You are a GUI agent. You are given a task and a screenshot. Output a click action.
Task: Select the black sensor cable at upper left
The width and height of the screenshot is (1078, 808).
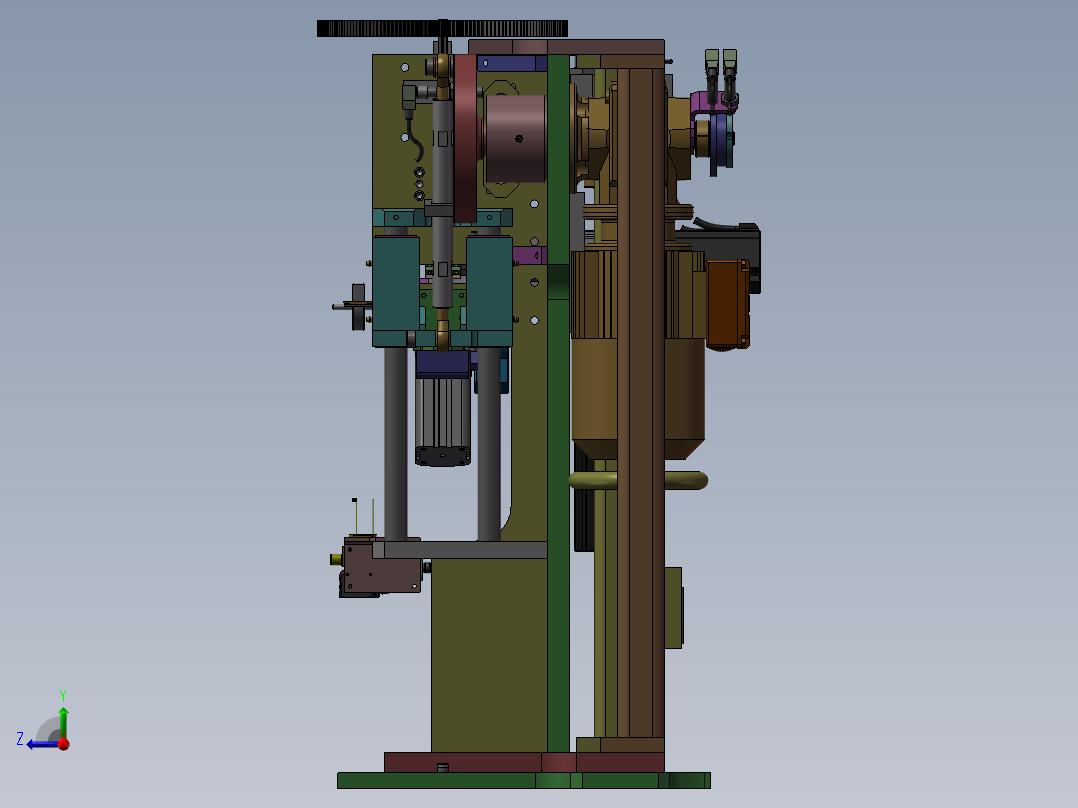pos(415,139)
